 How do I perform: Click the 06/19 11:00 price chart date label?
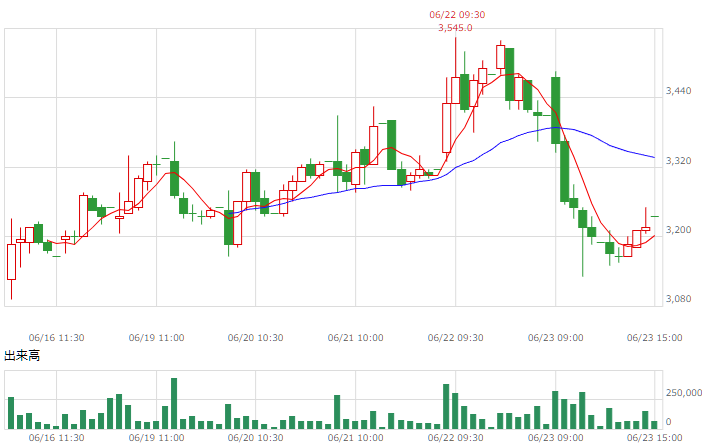[x=156, y=338]
